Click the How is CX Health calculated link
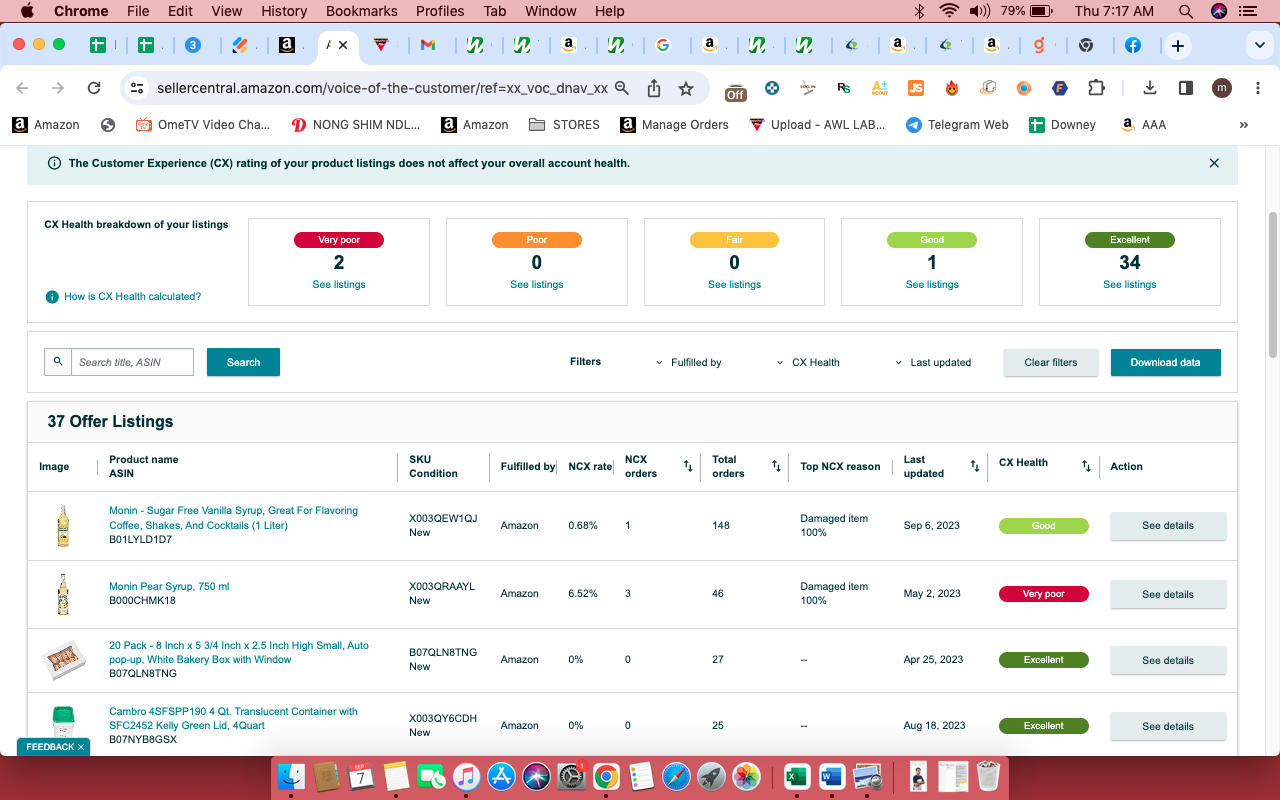 pyautogui.click(x=132, y=297)
